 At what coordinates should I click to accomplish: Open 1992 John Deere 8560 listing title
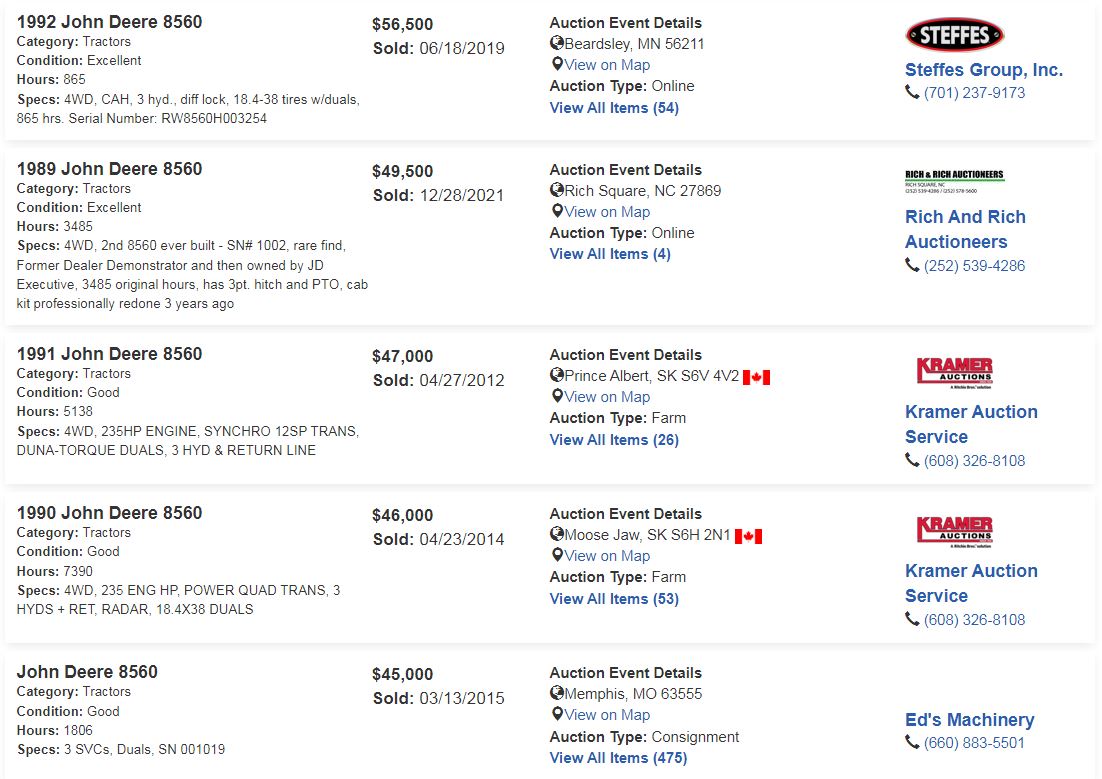110,22
